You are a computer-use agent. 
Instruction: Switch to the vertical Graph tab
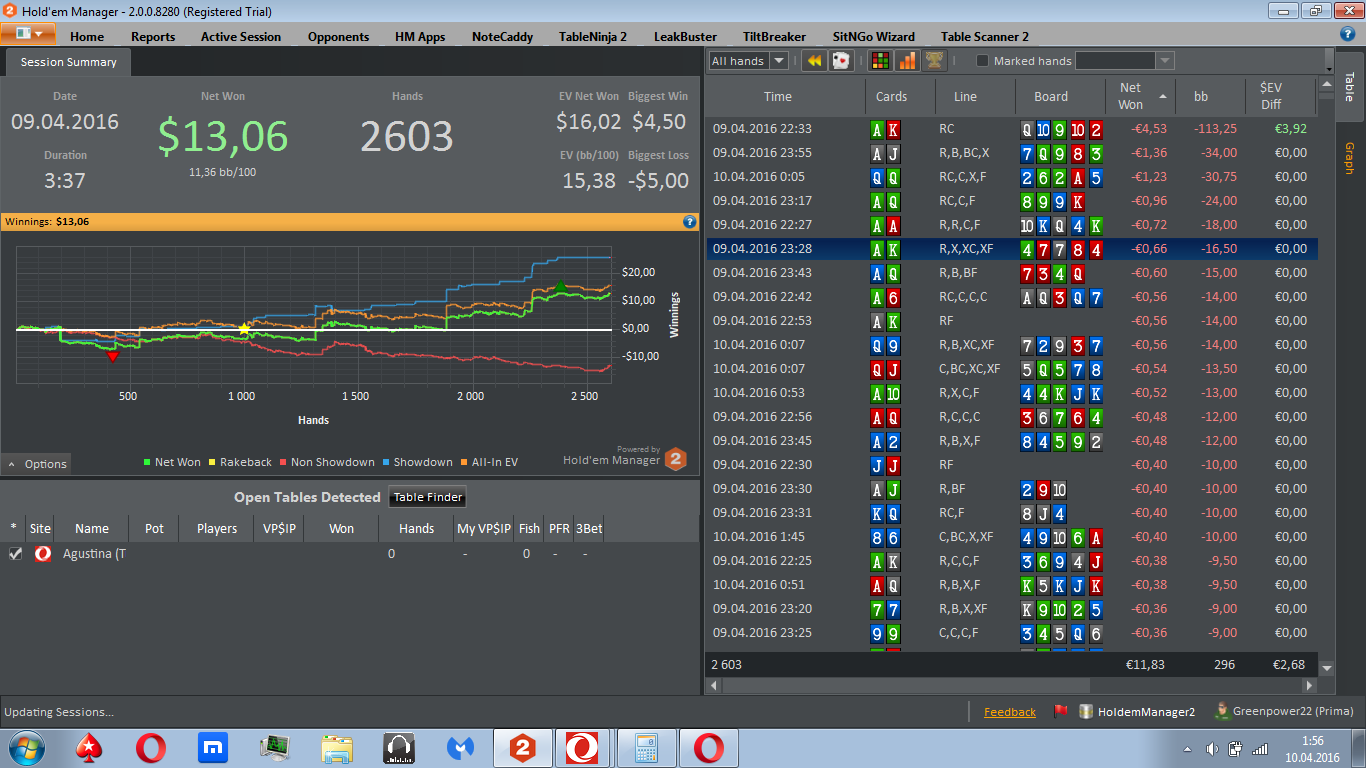click(1350, 158)
